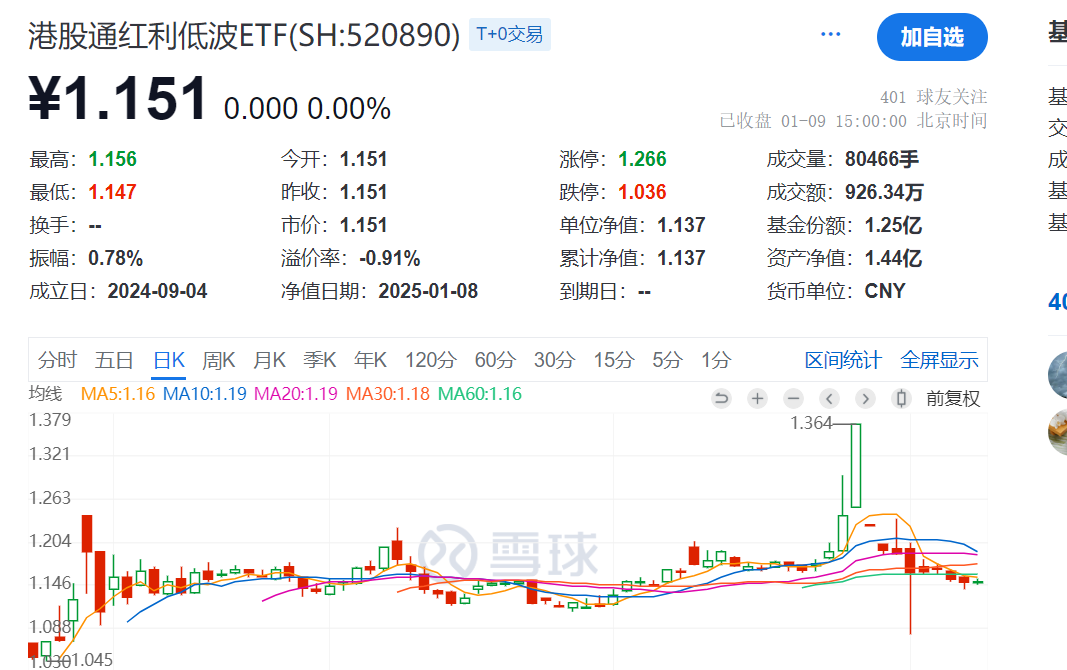The height and width of the screenshot is (670, 1067).
Task: Select the 季K chart tab
Action: (x=320, y=360)
